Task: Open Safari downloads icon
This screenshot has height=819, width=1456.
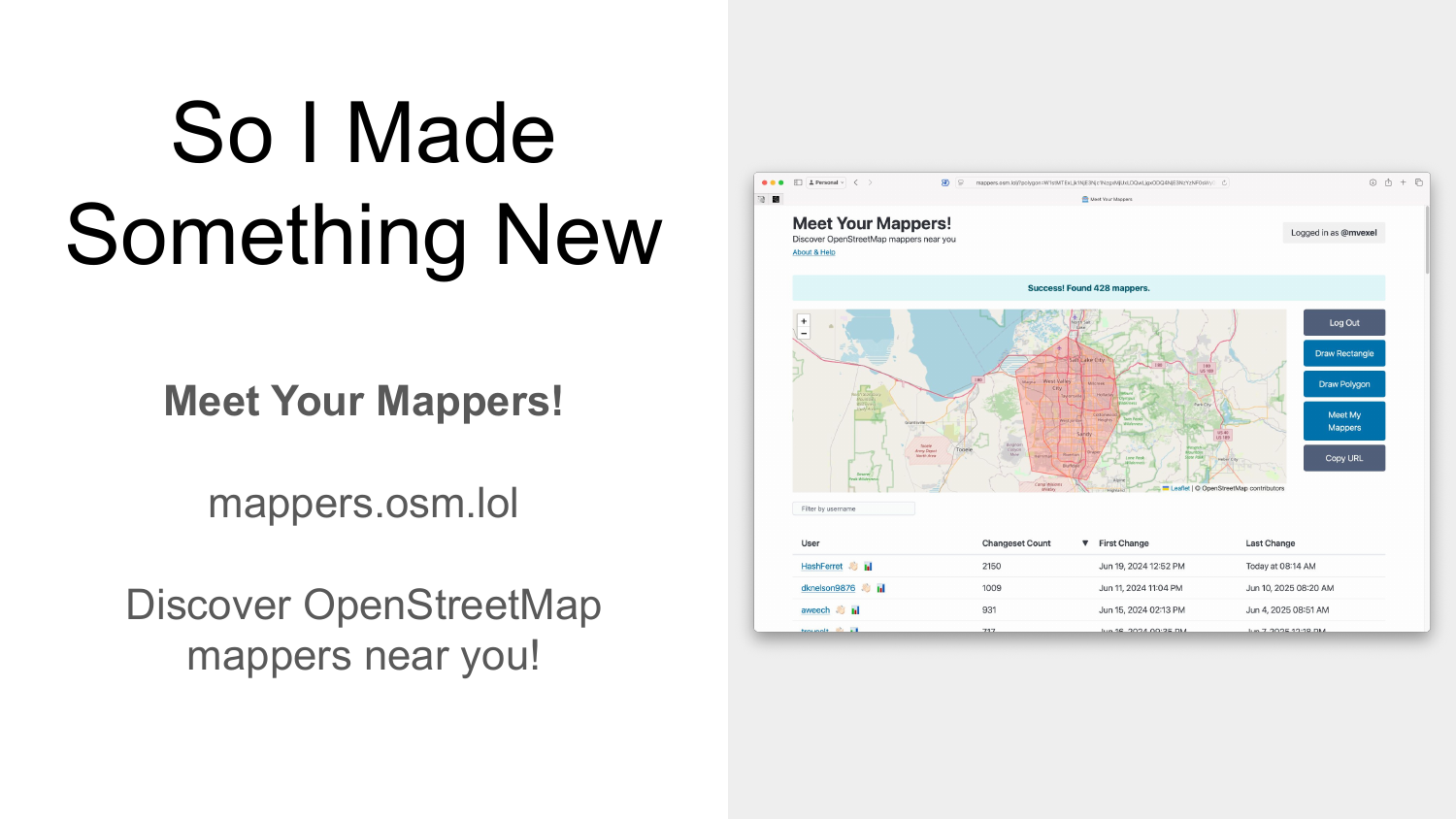Action: 1373,182
